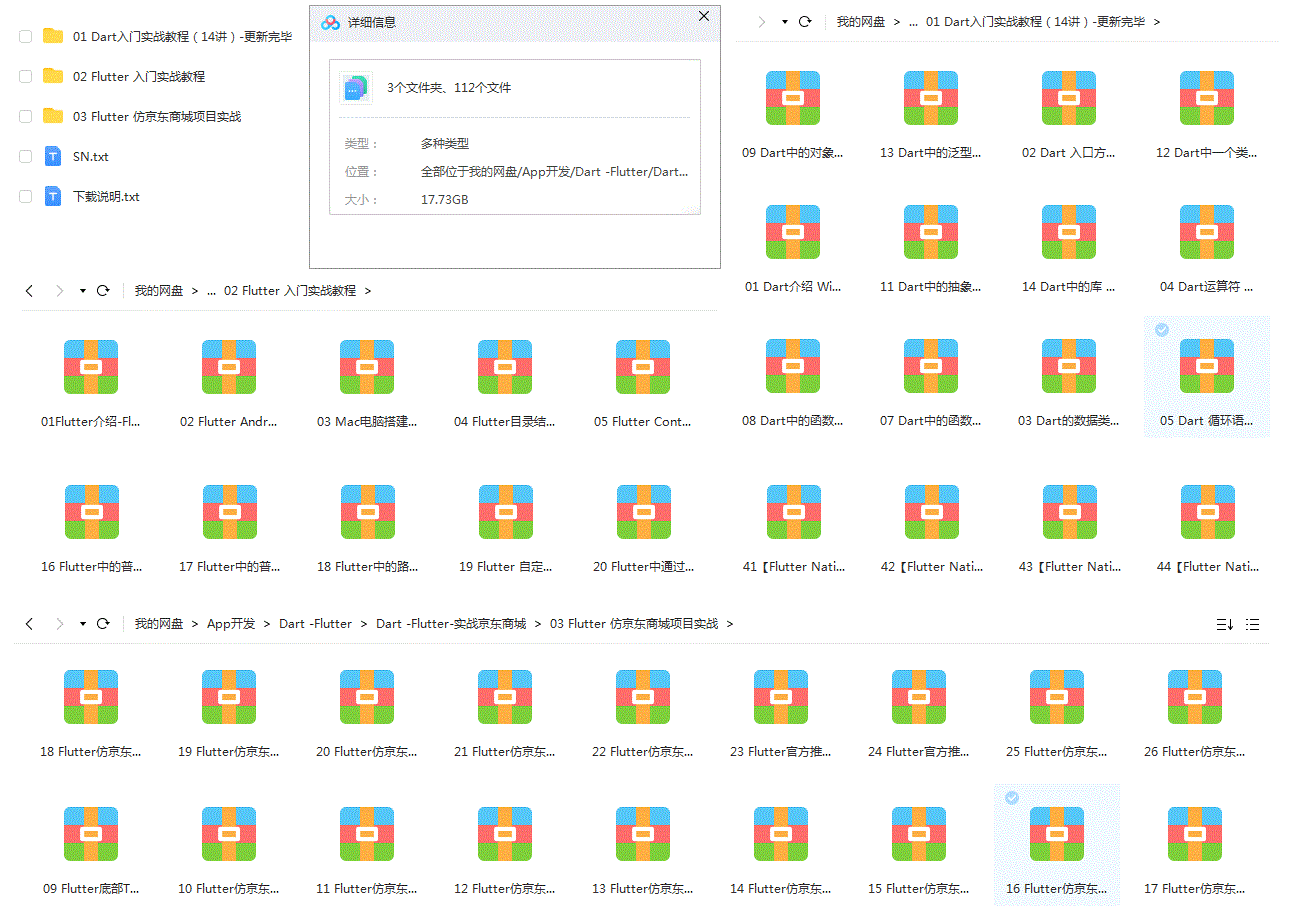Close the 详细信息 dialog
The width and height of the screenshot is (1300, 920).
click(x=704, y=16)
